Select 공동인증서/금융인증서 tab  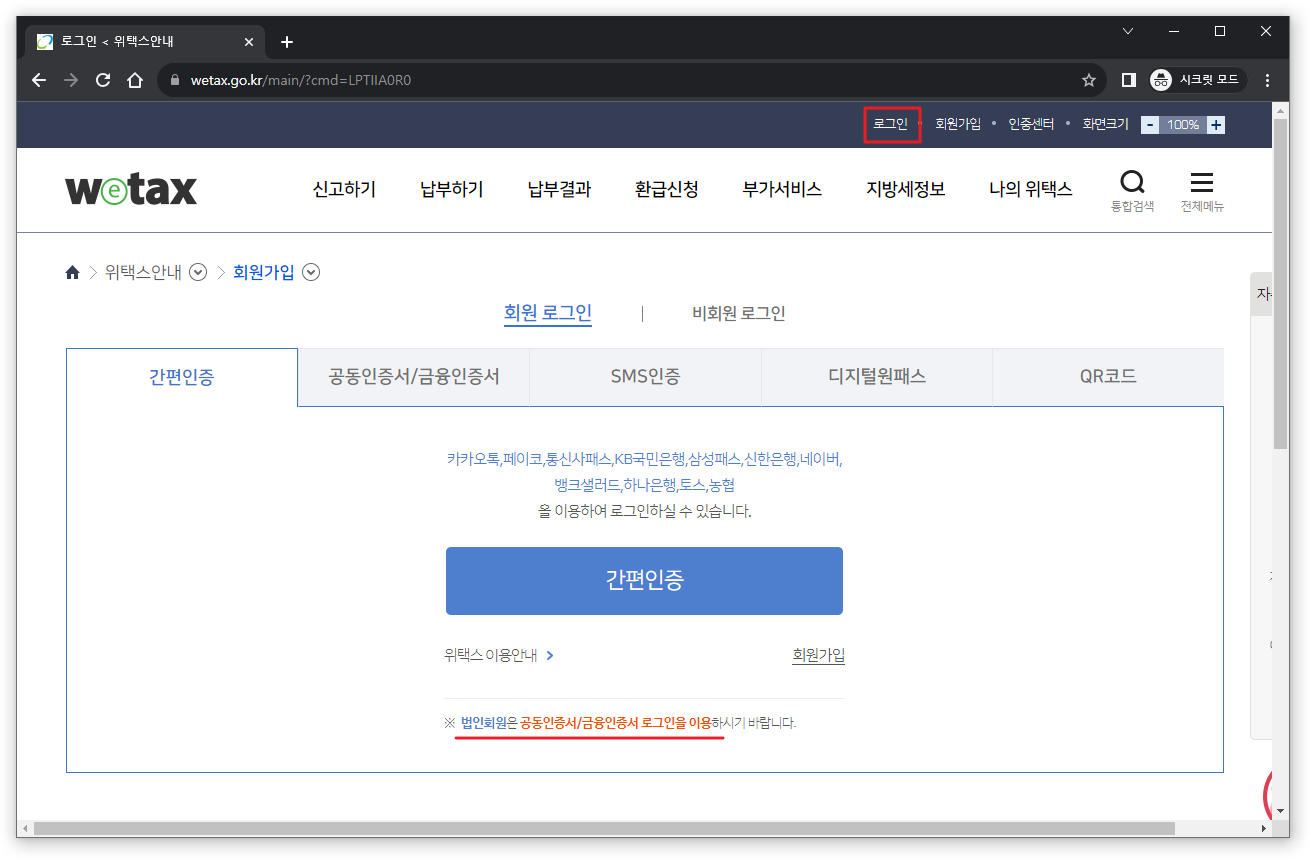pos(414,377)
